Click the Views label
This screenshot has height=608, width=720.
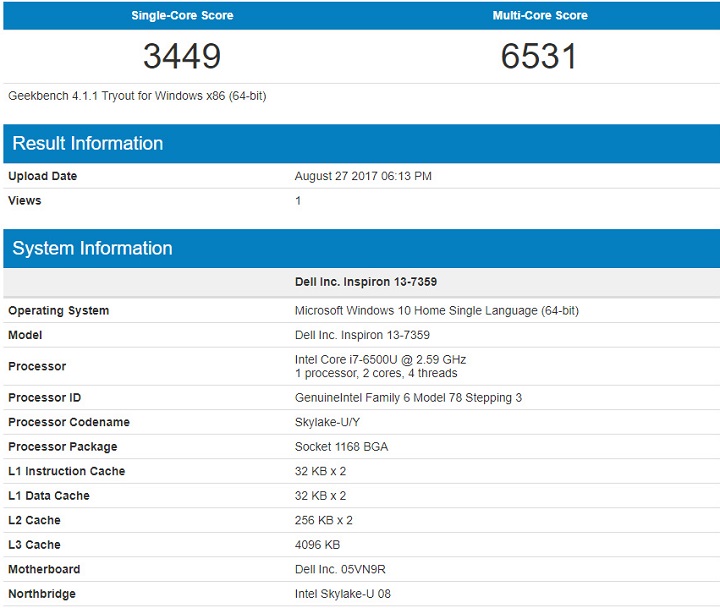[x=25, y=201]
